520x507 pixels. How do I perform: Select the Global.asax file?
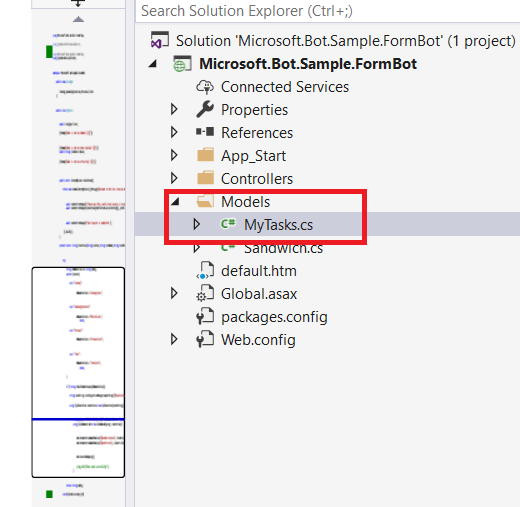point(259,294)
